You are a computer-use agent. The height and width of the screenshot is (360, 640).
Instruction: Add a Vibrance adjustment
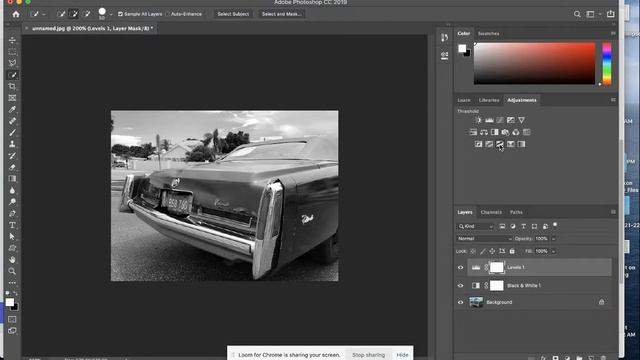click(521, 120)
